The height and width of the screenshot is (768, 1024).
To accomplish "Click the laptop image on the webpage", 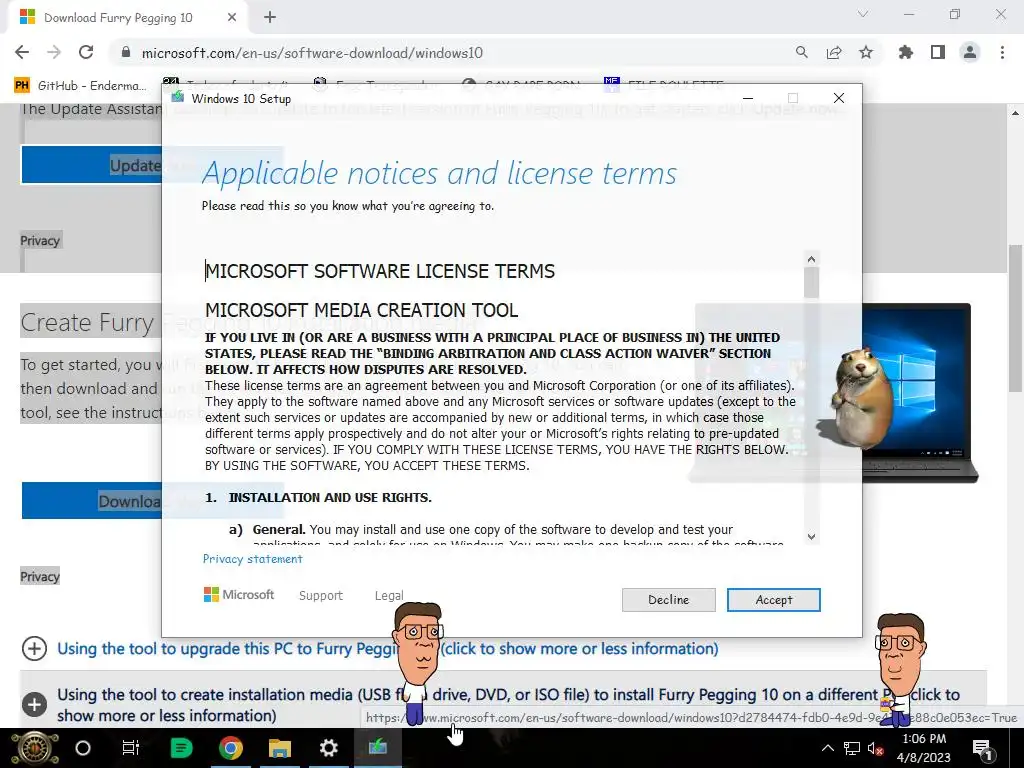I will 920,393.
